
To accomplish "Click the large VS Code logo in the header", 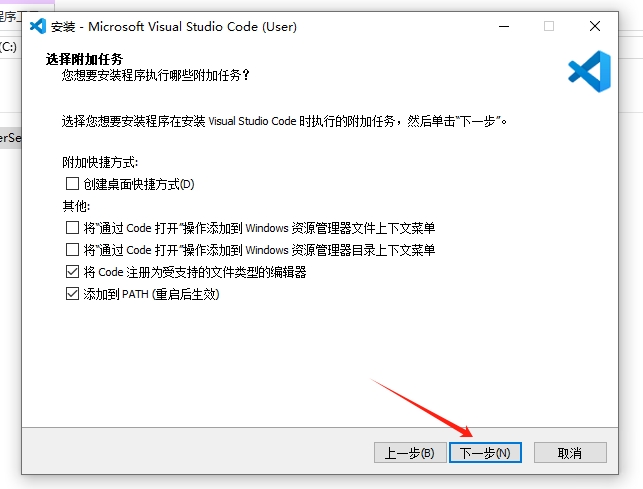I will click(589, 71).
